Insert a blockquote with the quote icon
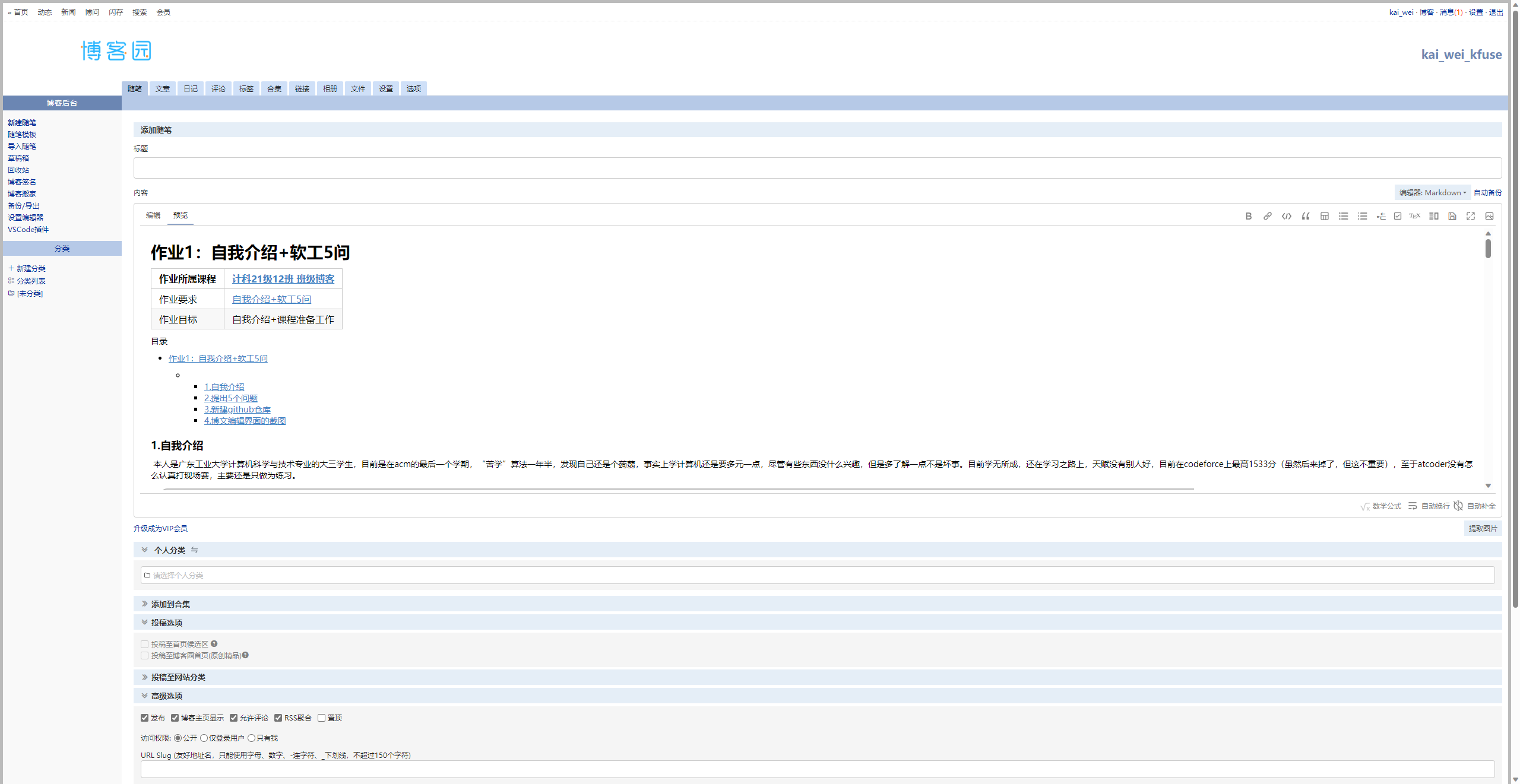 pos(1305,216)
